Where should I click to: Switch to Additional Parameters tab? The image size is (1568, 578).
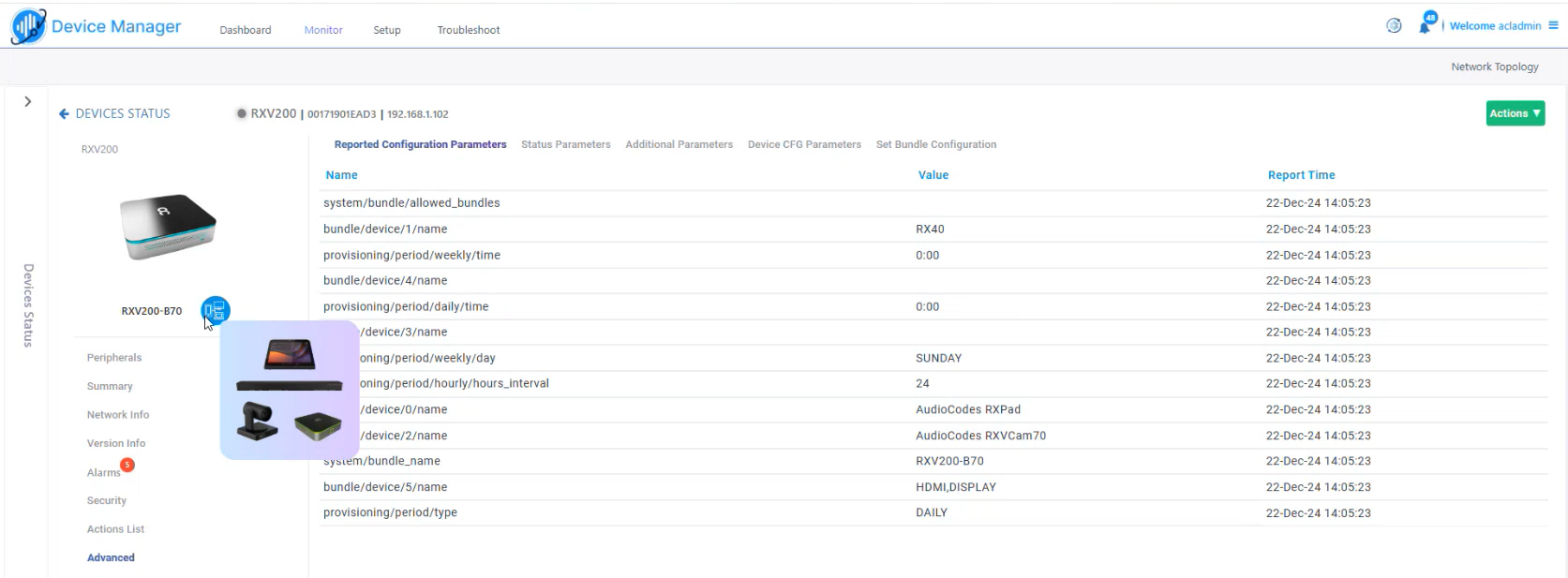679,144
